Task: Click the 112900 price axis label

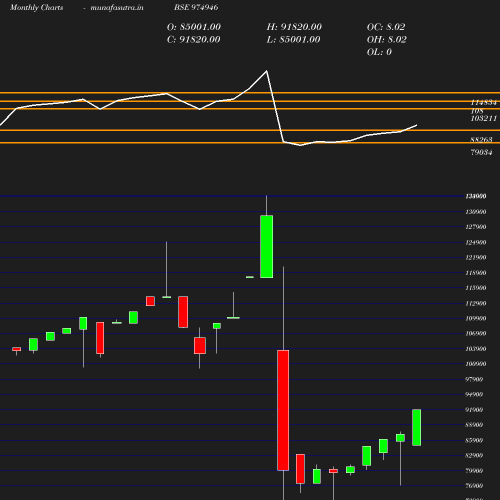Action: [476, 303]
